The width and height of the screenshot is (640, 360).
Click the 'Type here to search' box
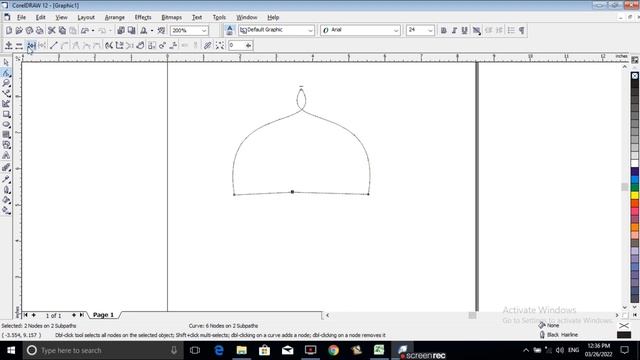tap(103, 350)
